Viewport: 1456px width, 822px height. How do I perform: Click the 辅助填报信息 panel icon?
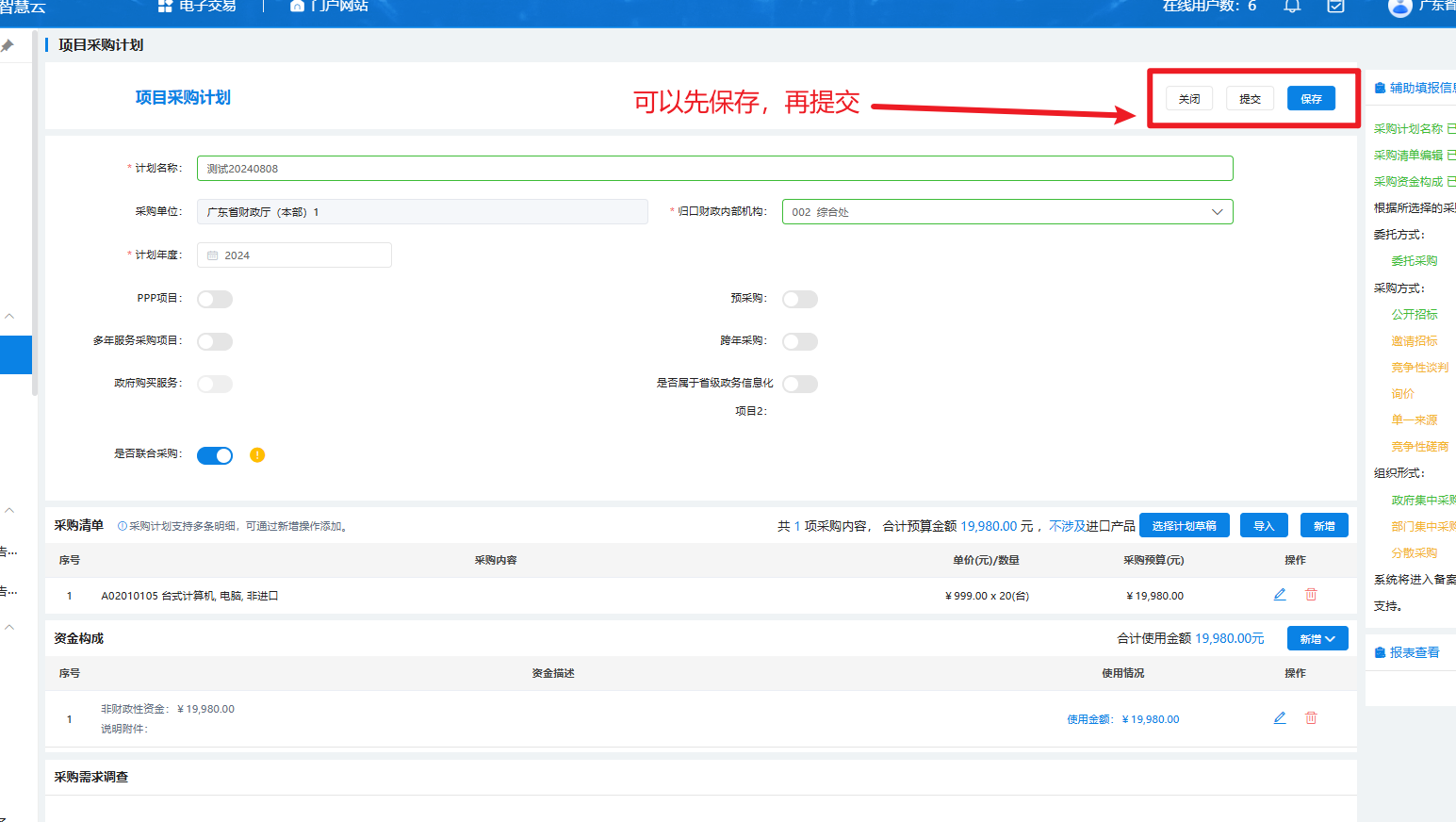tap(1380, 88)
